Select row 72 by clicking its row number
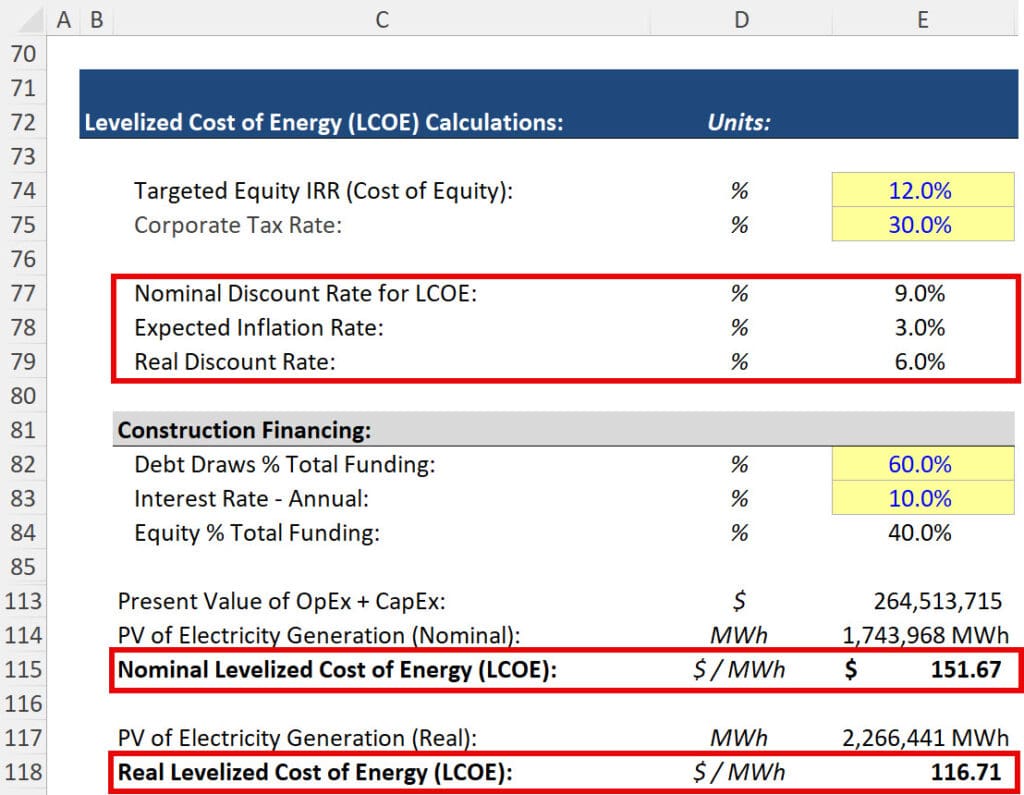Image resolution: width=1024 pixels, height=795 pixels. tap(22, 123)
